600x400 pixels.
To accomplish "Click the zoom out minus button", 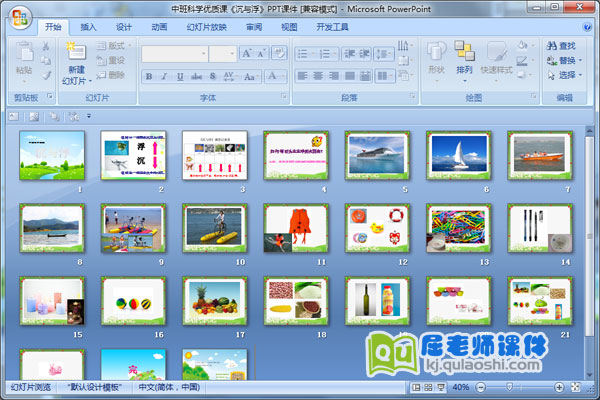I will (x=481, y=387).
